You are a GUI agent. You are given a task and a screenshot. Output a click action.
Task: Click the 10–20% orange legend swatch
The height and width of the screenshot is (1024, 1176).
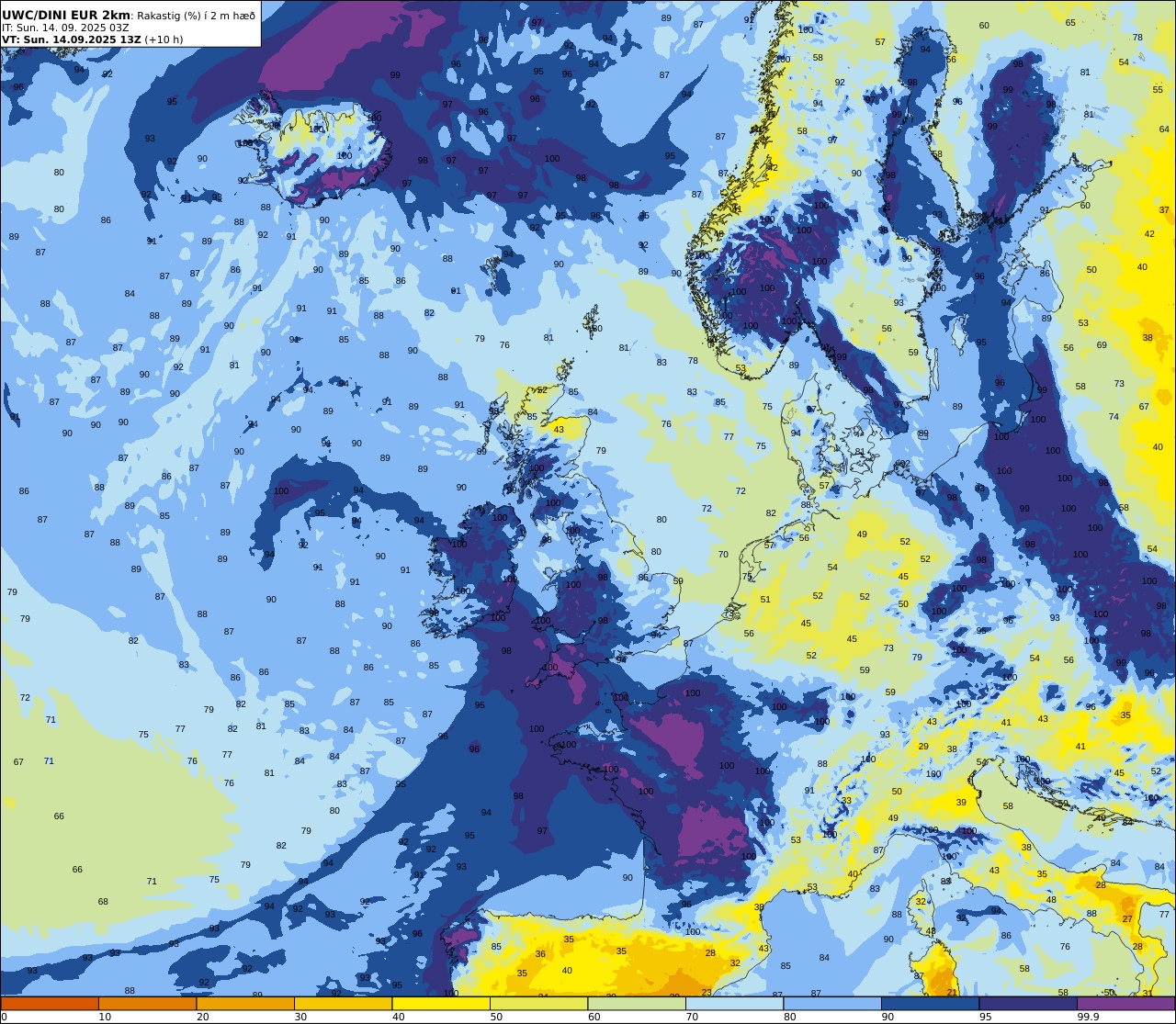click(x=147, y=1004)
